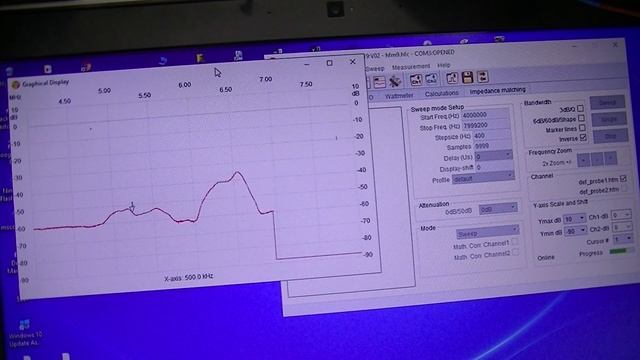640x360 pixels.
Task: Enable the 3dB/Q bandwidth checkbox
Action: point(580,109)
